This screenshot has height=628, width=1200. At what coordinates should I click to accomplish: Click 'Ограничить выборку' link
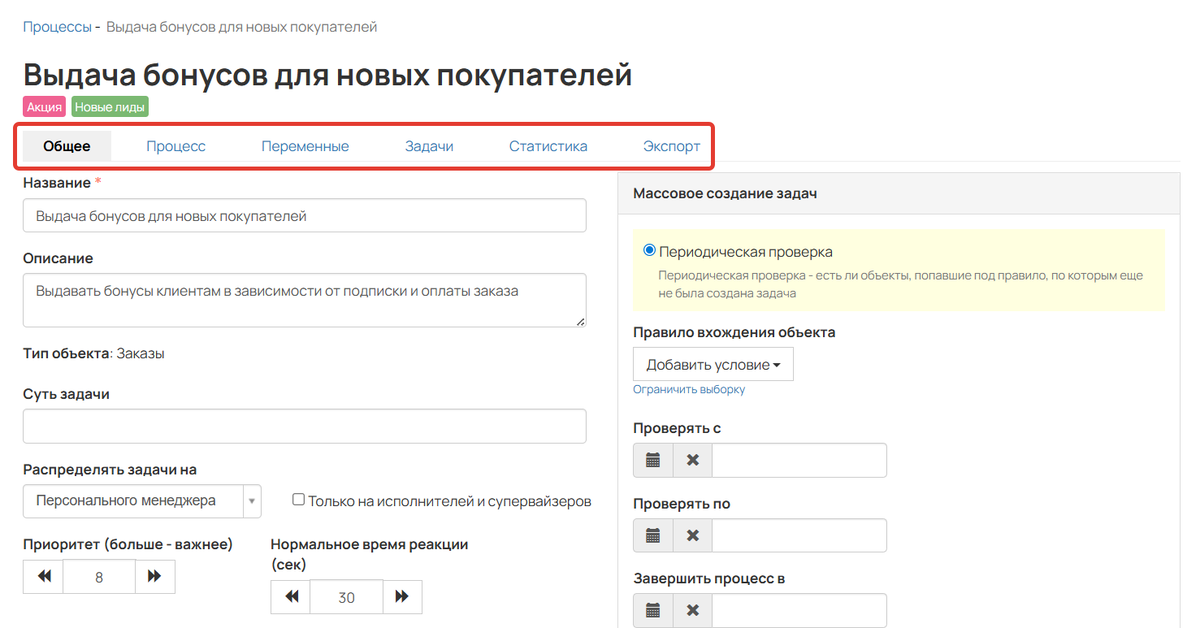click(x=689, y=389)
